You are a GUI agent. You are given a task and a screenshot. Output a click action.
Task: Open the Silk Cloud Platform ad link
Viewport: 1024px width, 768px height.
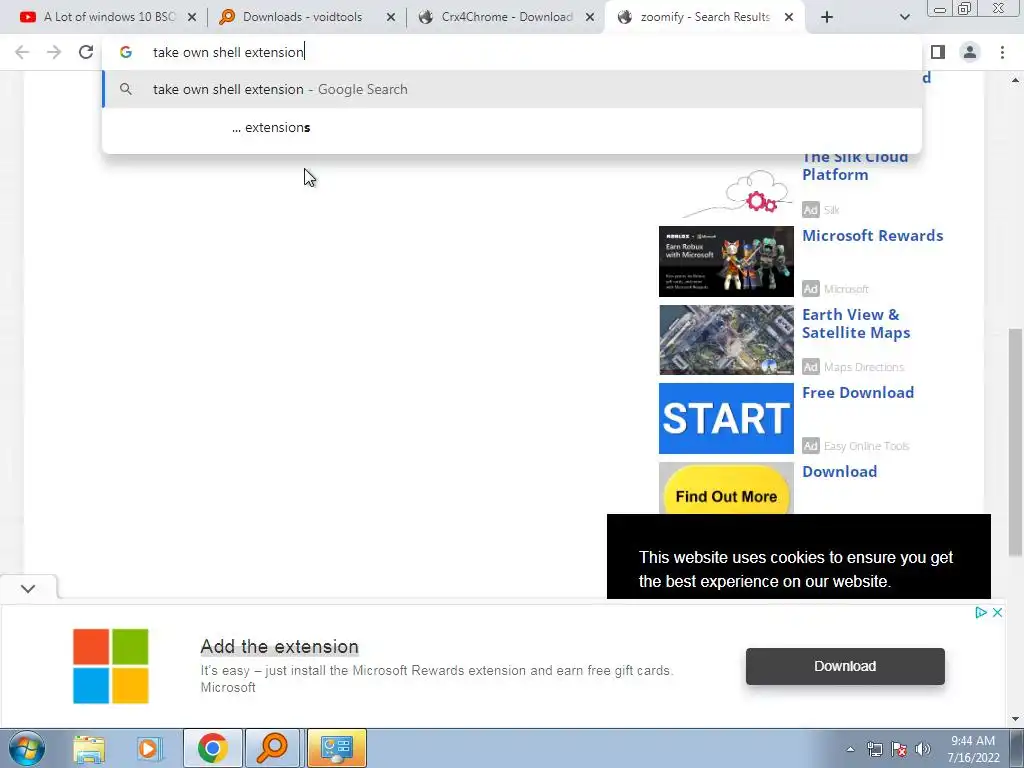(x=854, y=166)
